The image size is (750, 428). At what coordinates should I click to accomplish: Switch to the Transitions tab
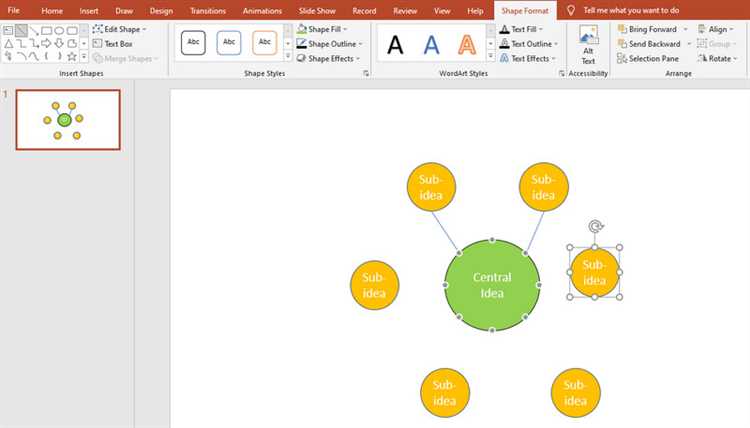207,10
